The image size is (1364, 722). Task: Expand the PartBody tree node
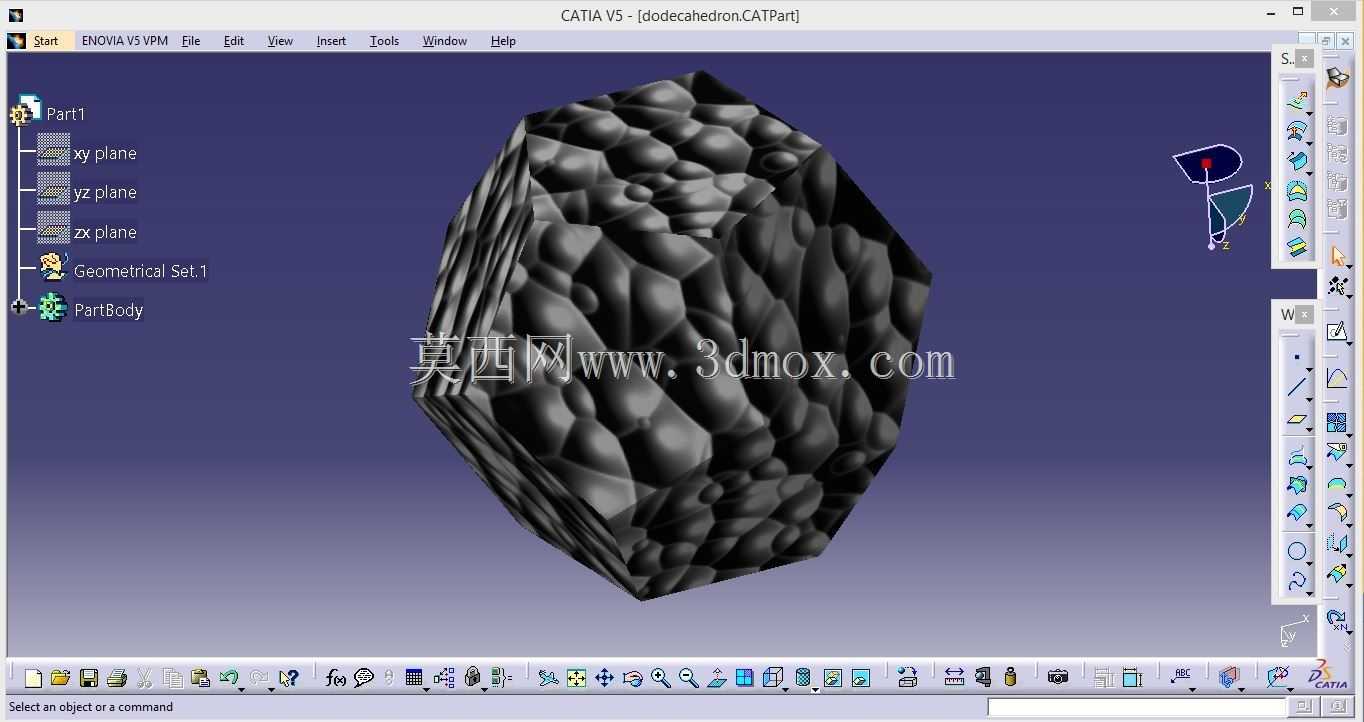pyautogui.click(x=19, y=307)
